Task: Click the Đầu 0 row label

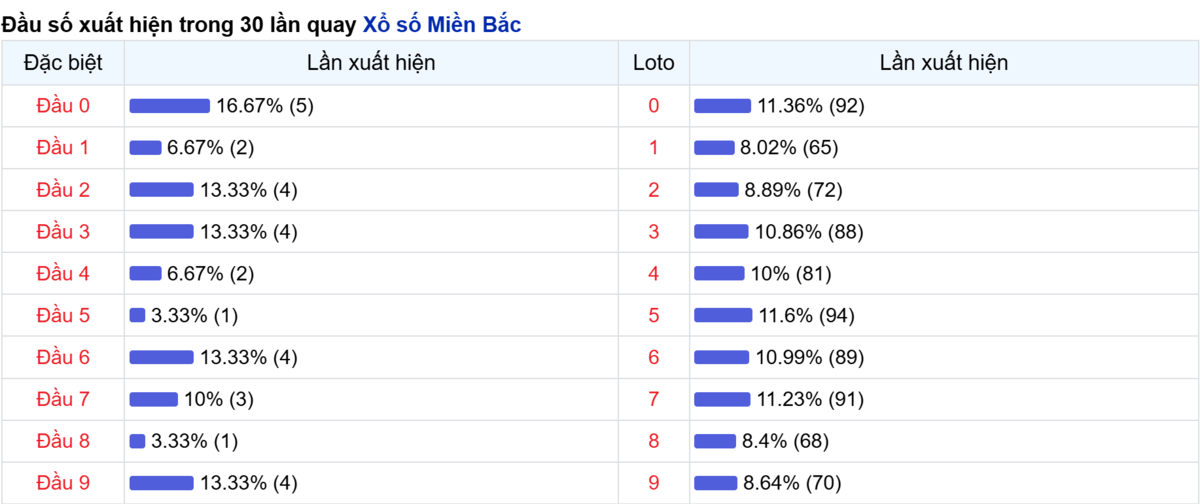Action: pyautogui.click(x=63, y=106)
